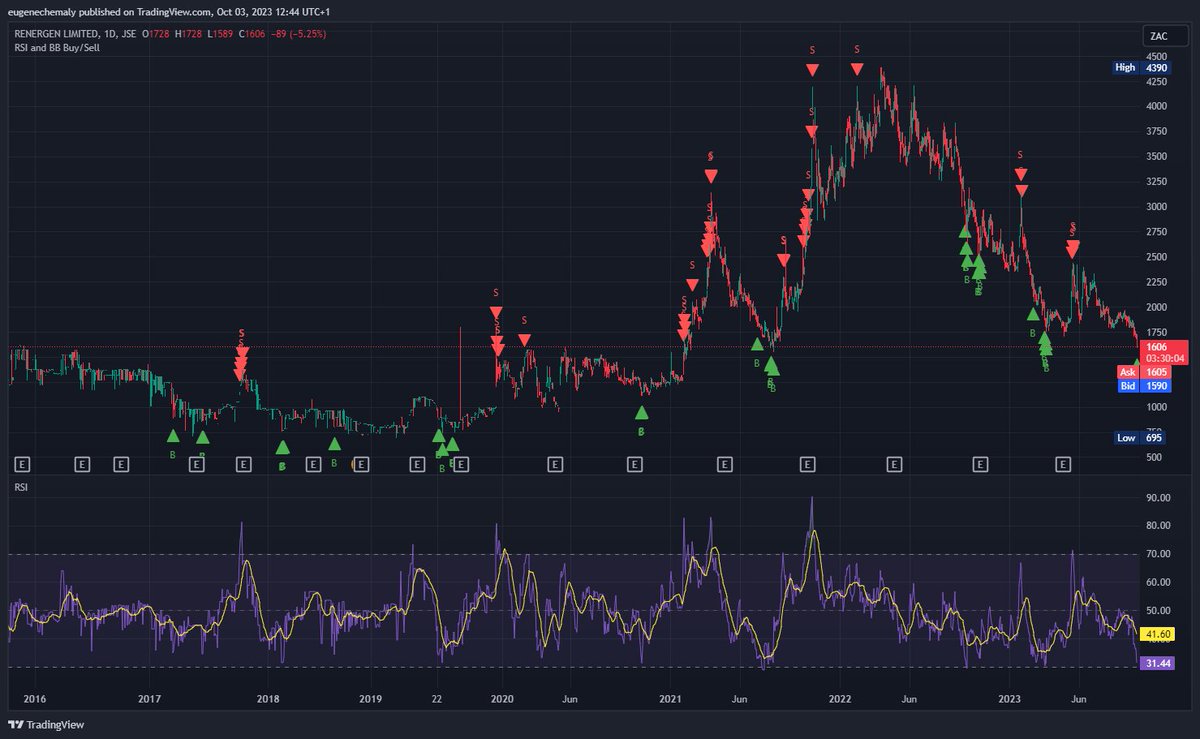Select the rightmost earnings E marker on the timeline
Screen dimensions: 1200x739
[x=1061, y=464]
